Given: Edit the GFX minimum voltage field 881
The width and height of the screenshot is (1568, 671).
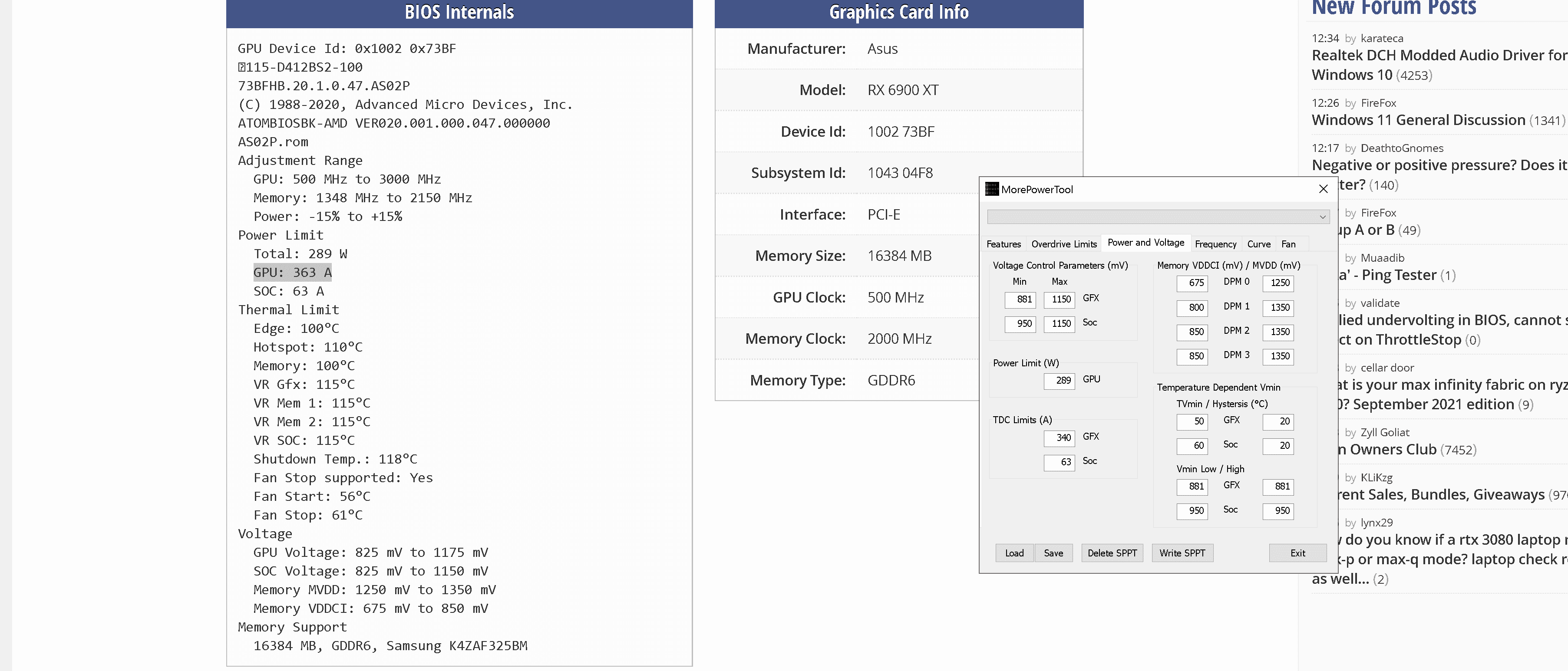Looking at the screenshot, I should tap(1020, 299).
